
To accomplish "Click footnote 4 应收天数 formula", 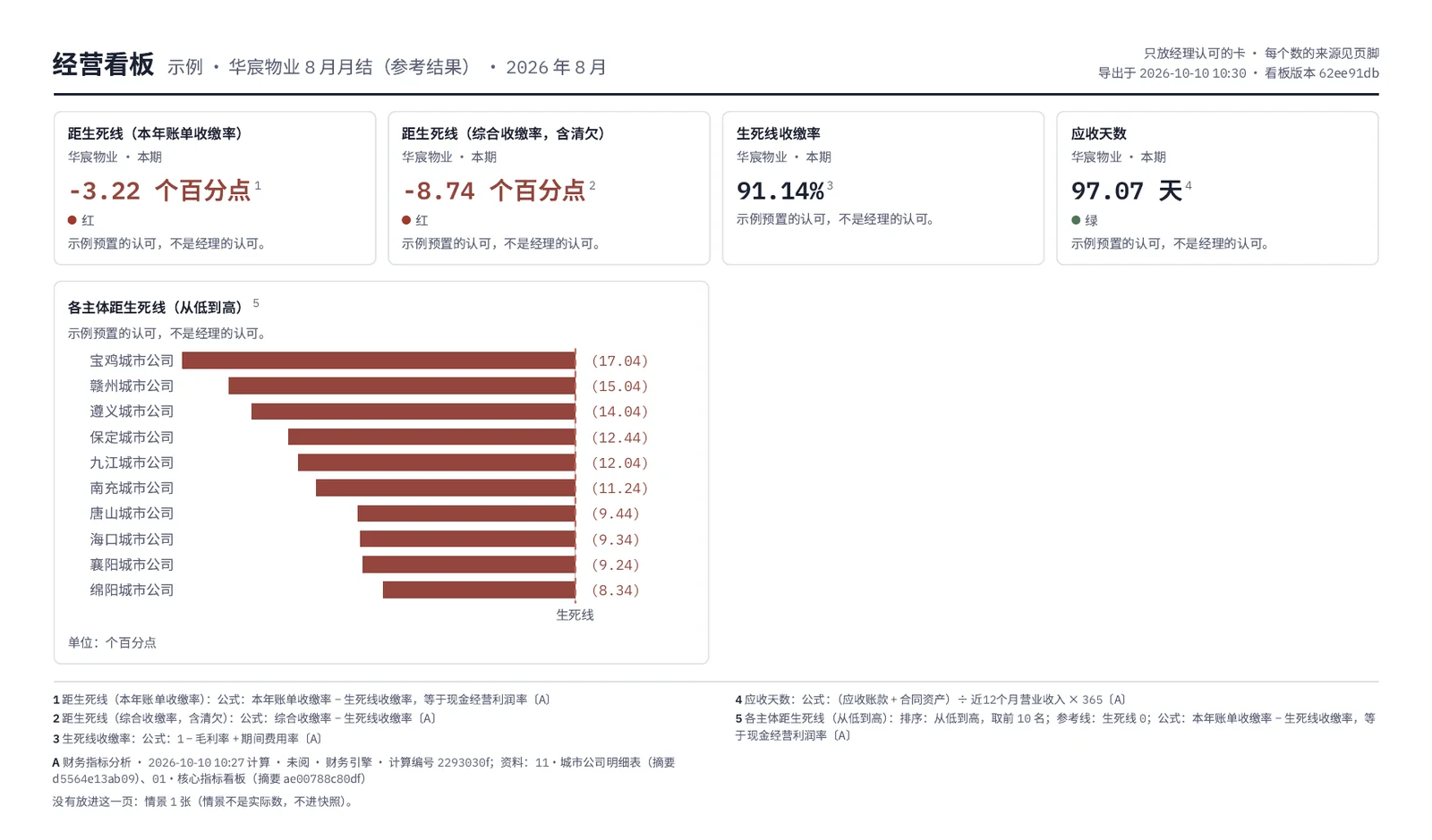I will [x=931, y=700].
